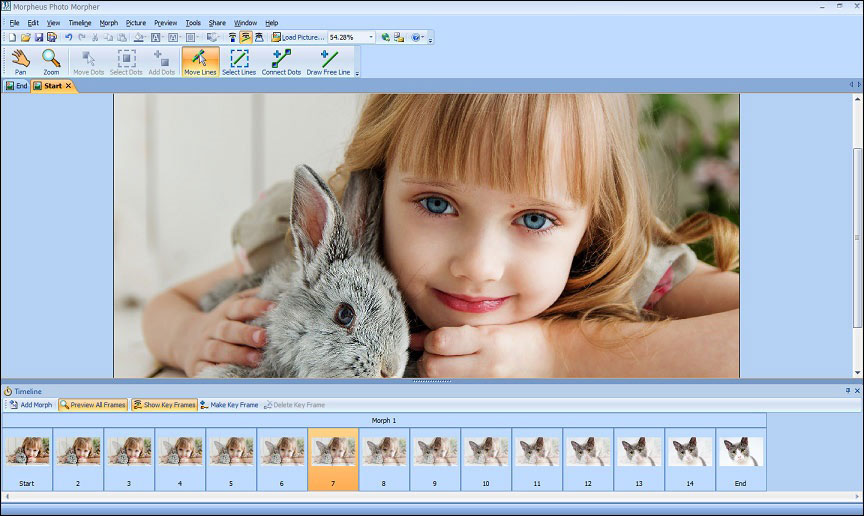Click the Open folder icon
The image size is (864, 516).
[x=25, y=37]
